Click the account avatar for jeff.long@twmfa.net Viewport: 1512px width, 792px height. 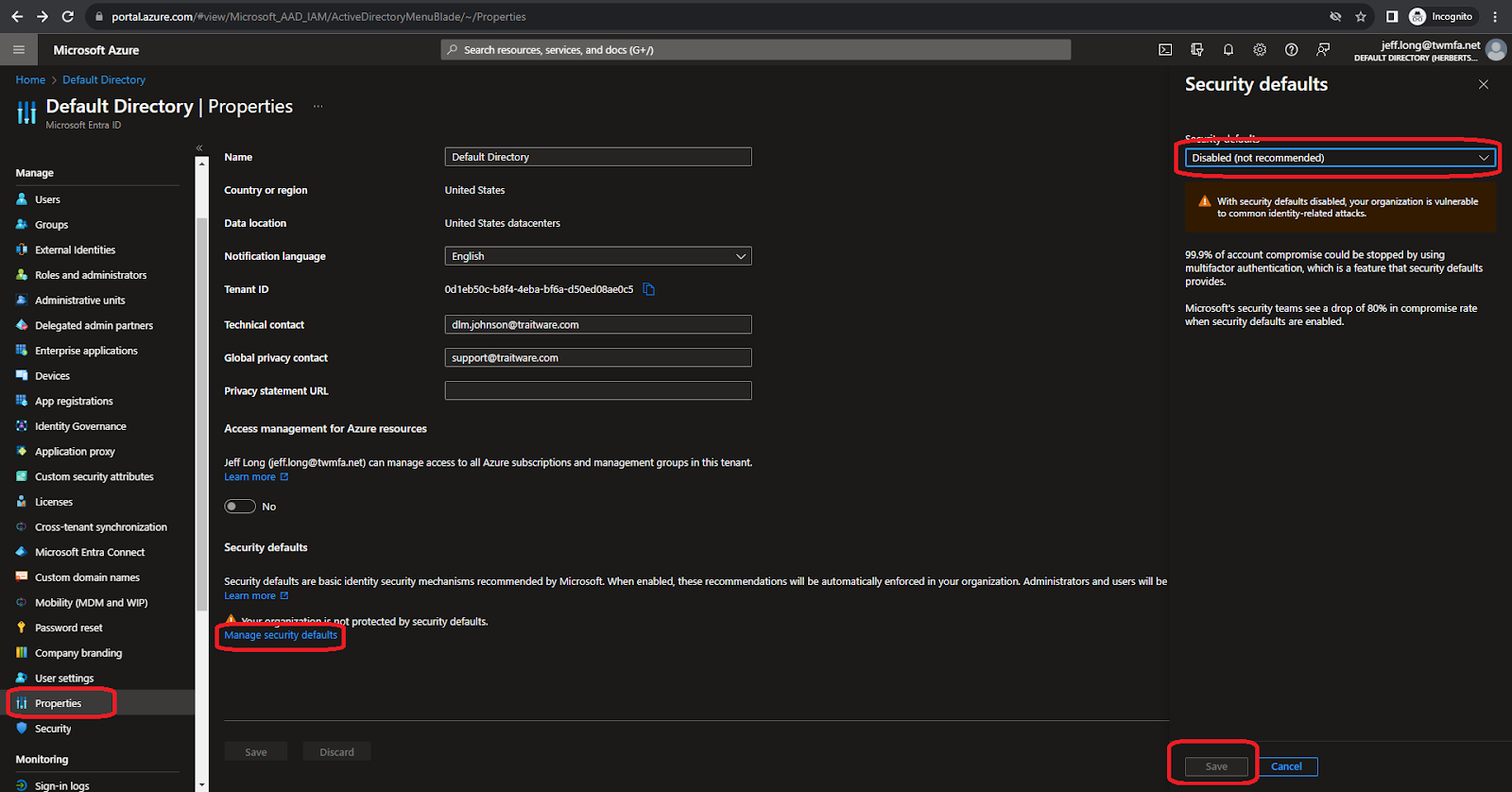1496,50
